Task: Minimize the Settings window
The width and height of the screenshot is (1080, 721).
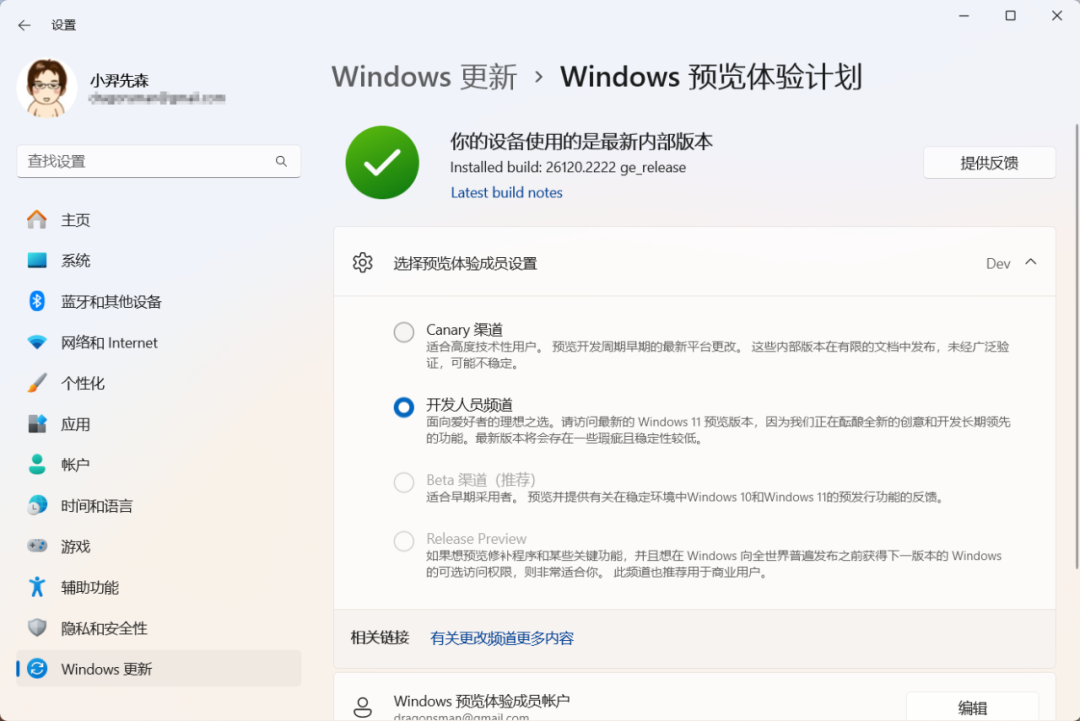Action: [964, 16]
